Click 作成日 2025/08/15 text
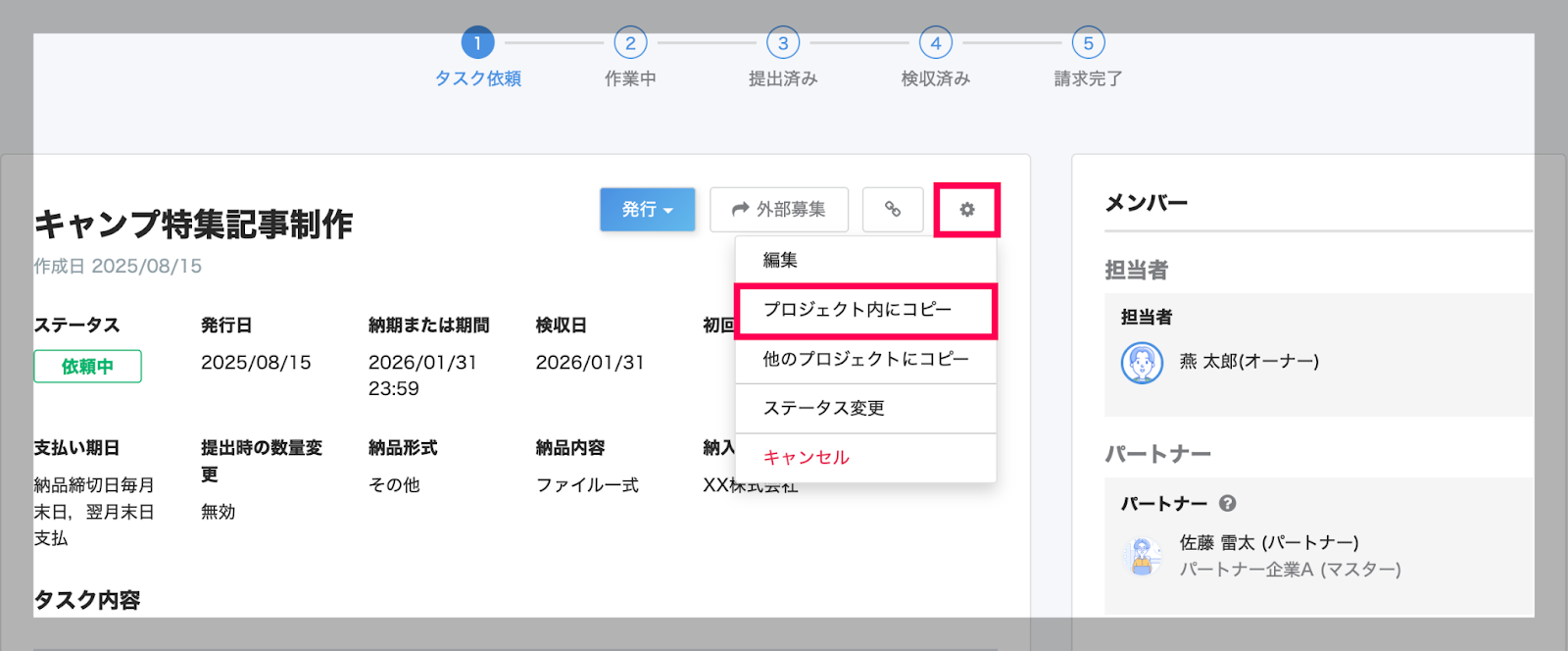Image resolution: width=1568 pixels, height=651 pixels. (118, 266)
